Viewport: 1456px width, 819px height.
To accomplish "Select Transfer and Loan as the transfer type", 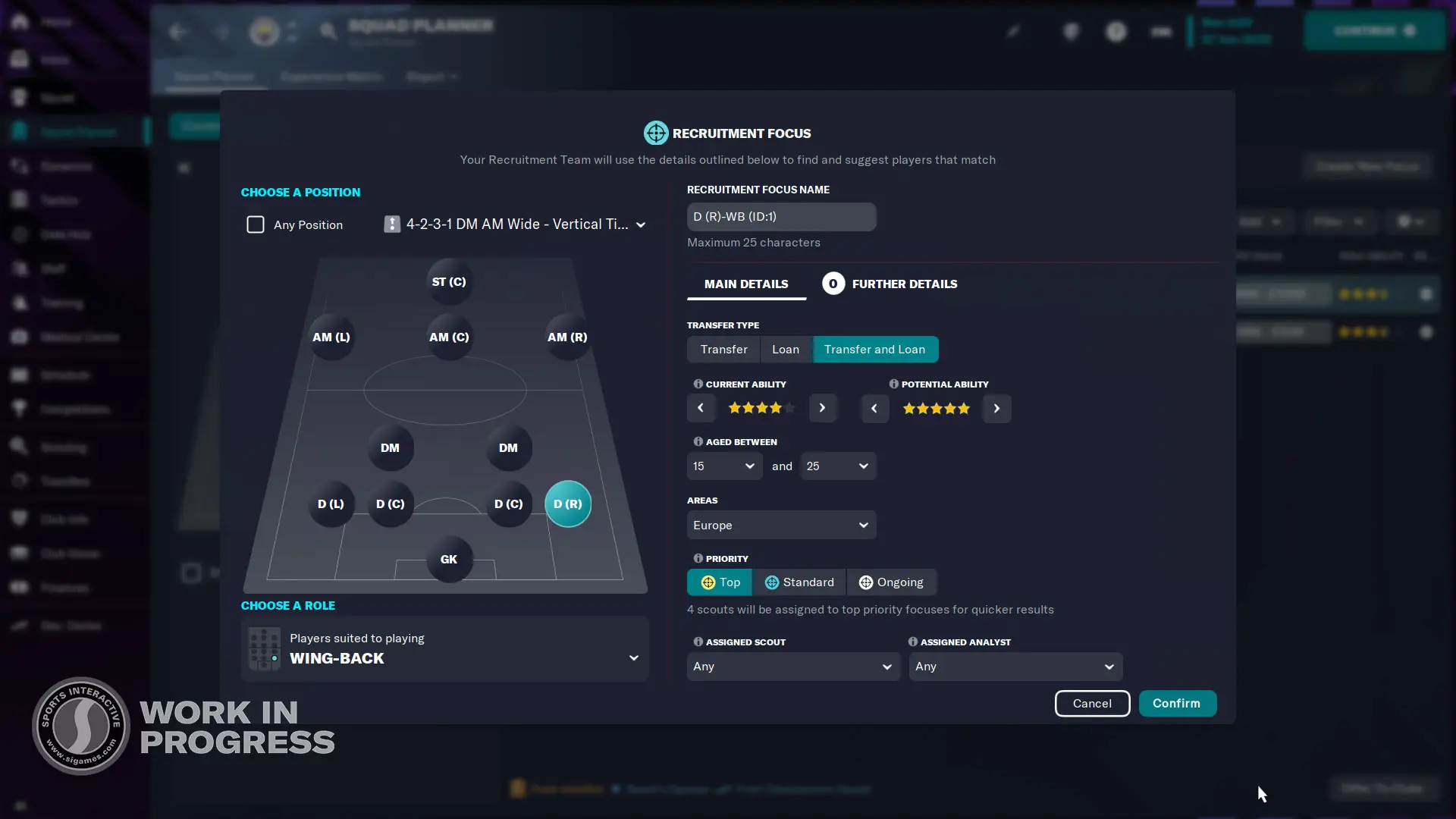I will point(875,349).
